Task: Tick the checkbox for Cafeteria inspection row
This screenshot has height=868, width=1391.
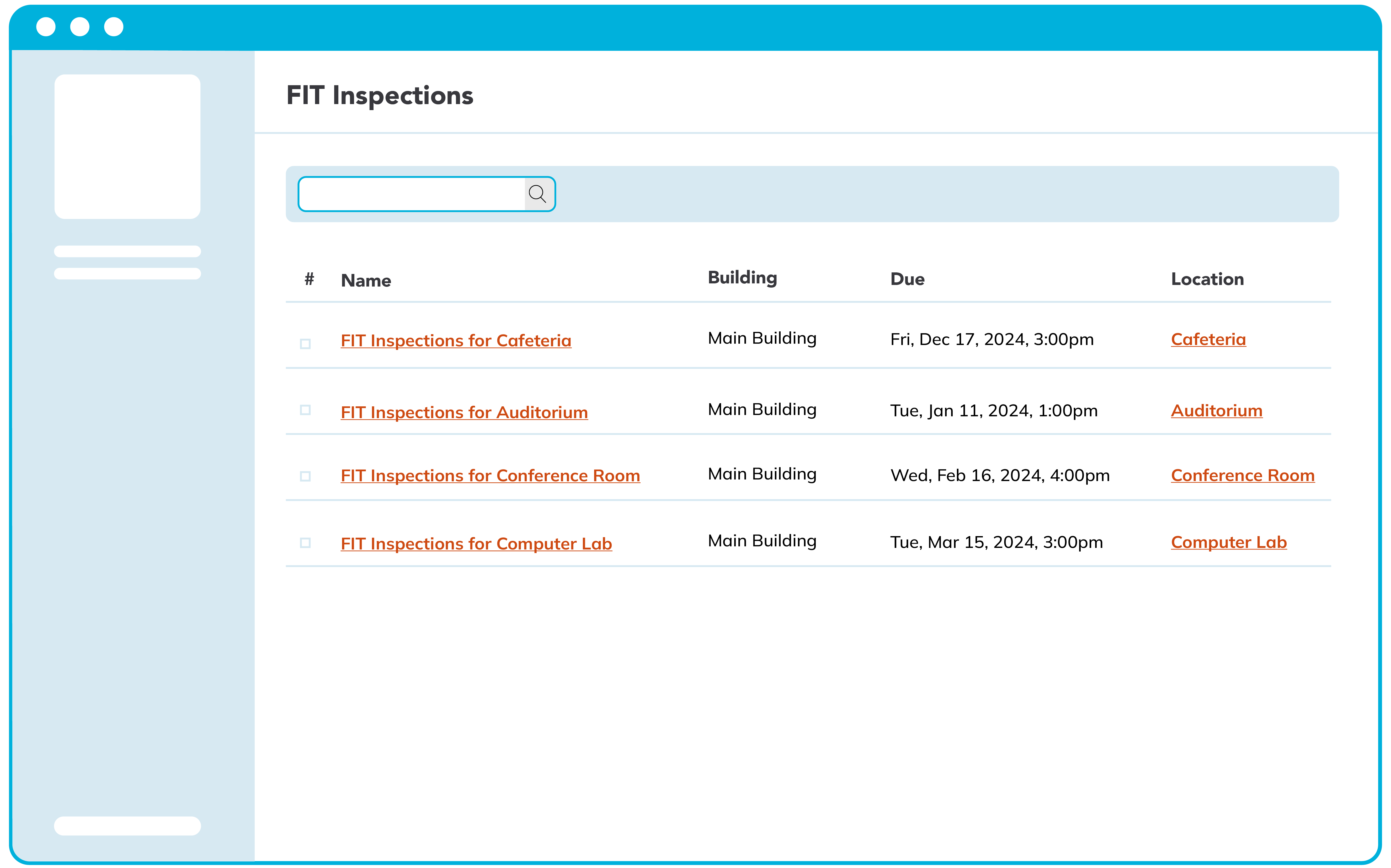Action: 306,344
